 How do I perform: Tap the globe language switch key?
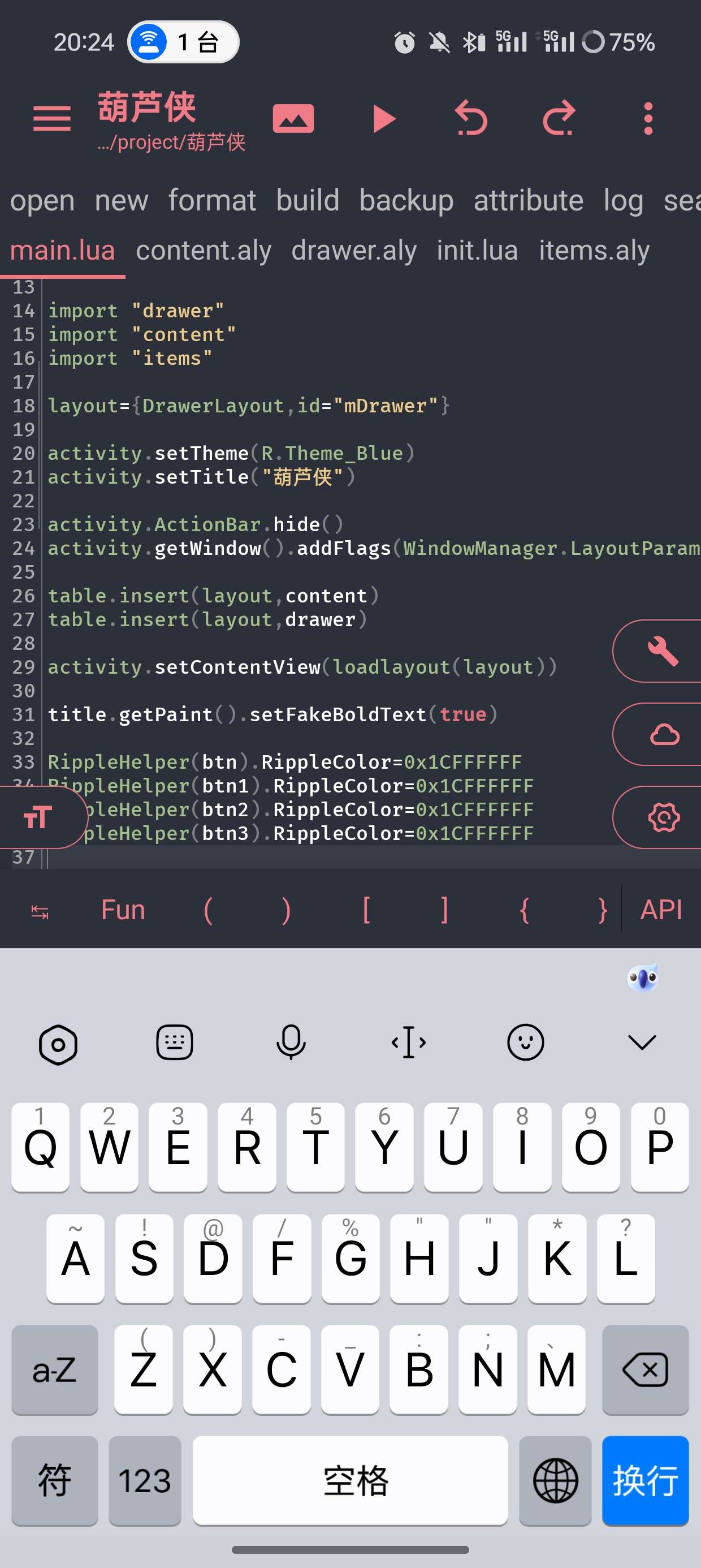click(556, 1481)
